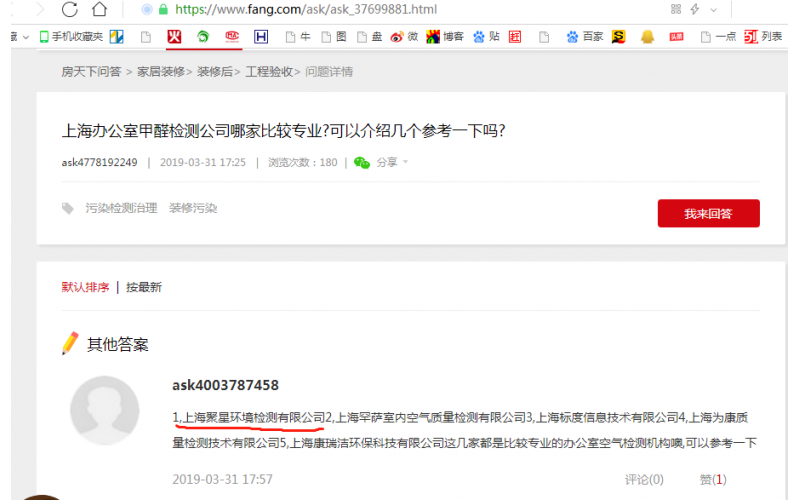Go to 装修后 breadcrumb link

pyautogui.click(x=215, y=72)
